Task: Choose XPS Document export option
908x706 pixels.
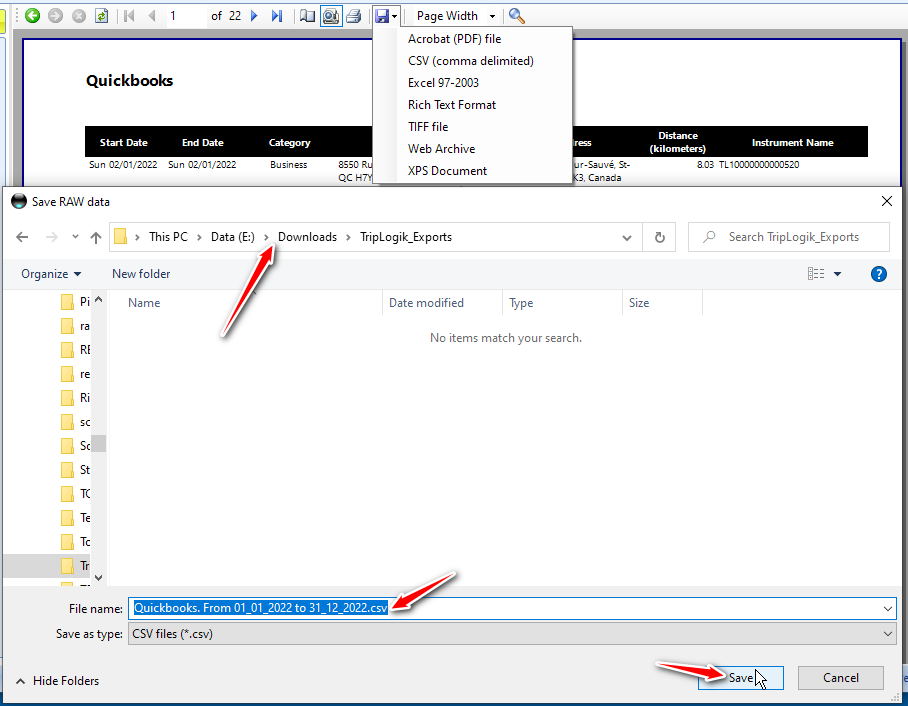Action: [x=447, y=171]
